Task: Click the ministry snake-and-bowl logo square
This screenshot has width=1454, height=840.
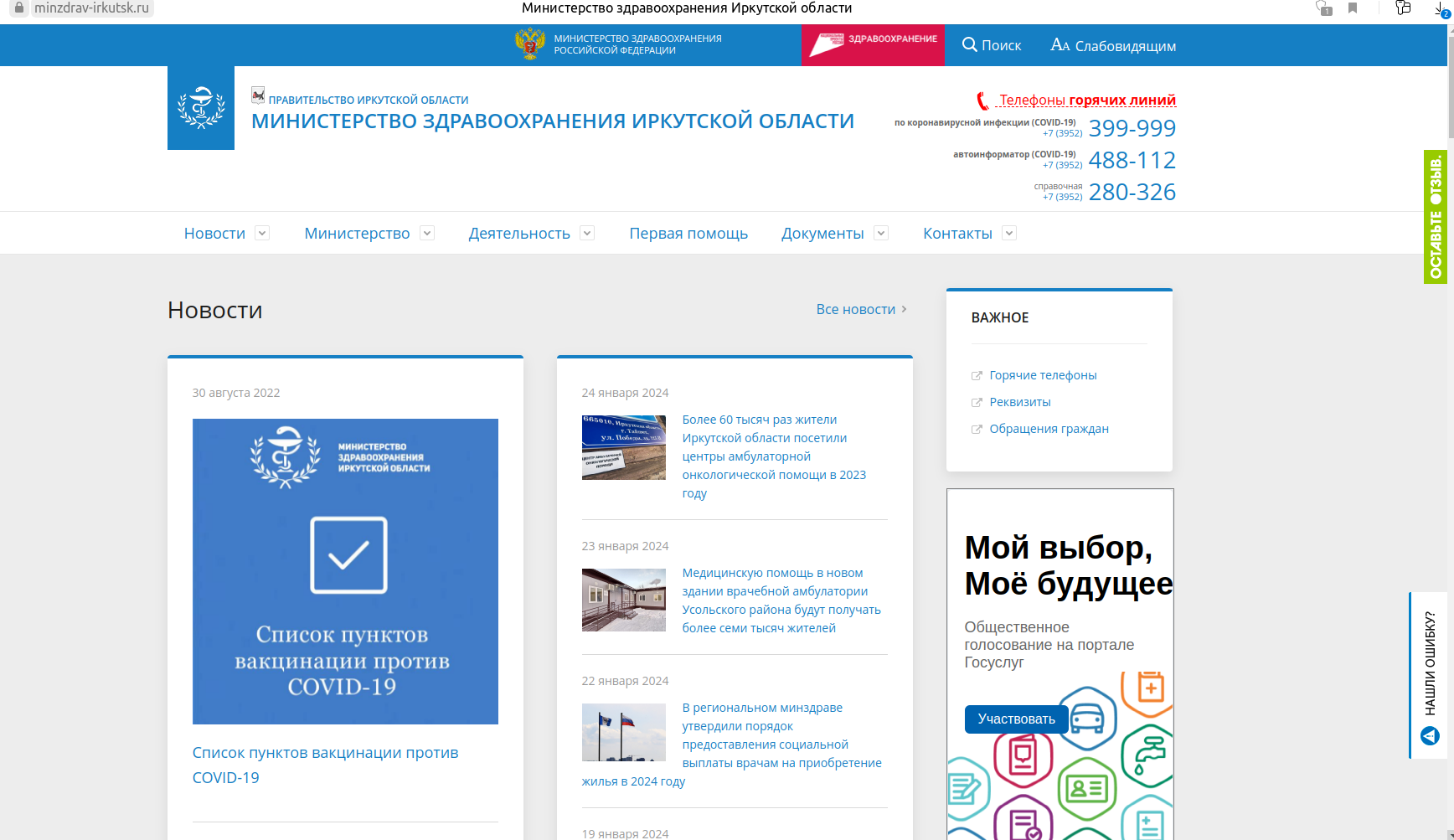Action: click(x=201, y=108)
